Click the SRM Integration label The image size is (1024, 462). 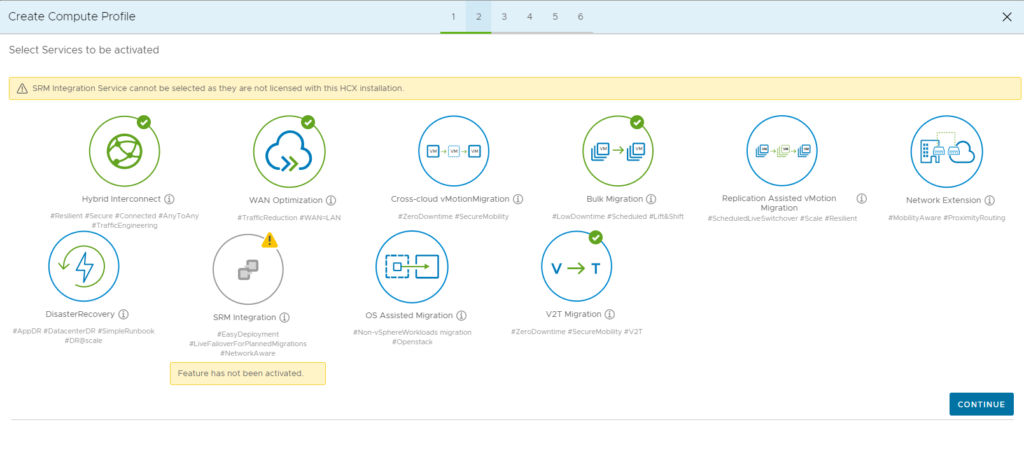tap(244, 317)
